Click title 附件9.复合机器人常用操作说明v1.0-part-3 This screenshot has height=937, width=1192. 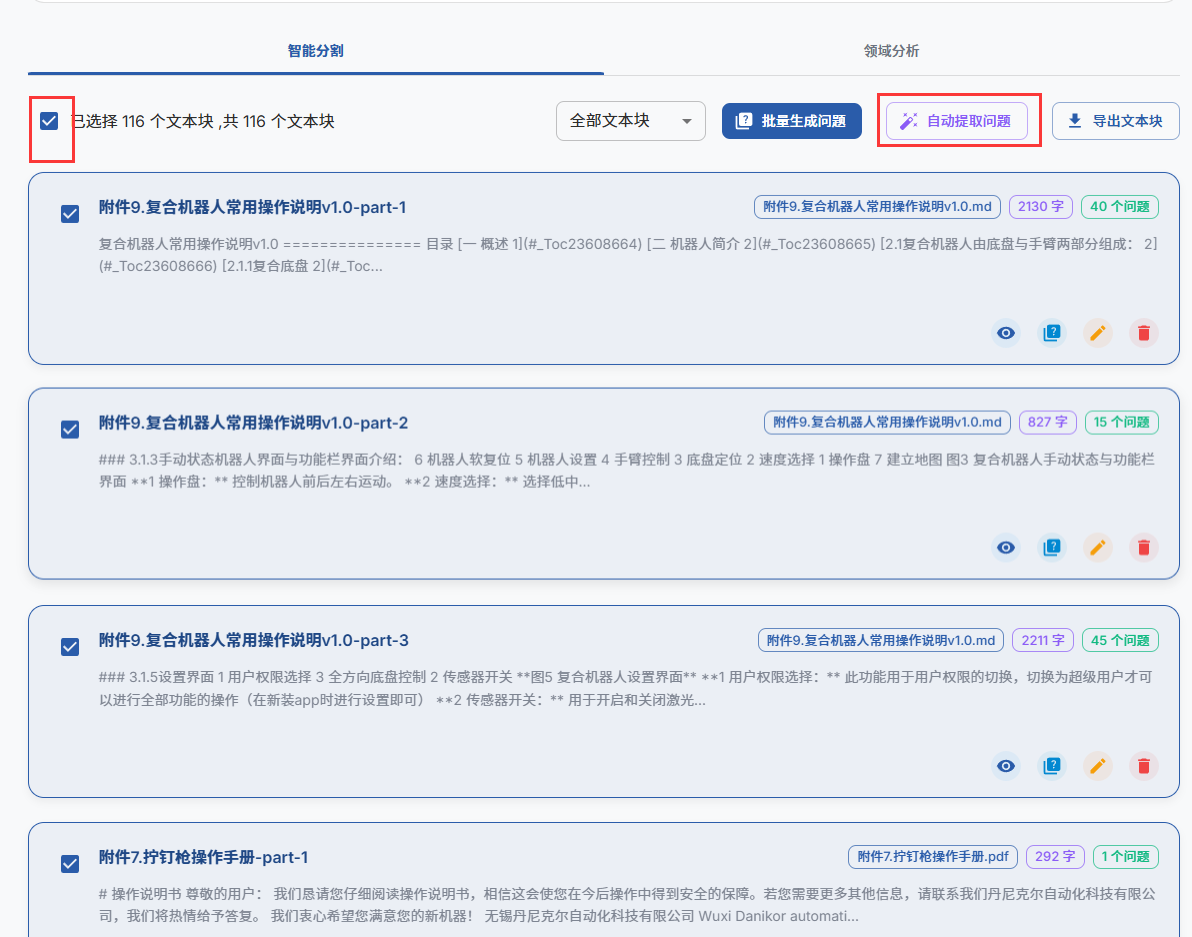coord(253,641)
